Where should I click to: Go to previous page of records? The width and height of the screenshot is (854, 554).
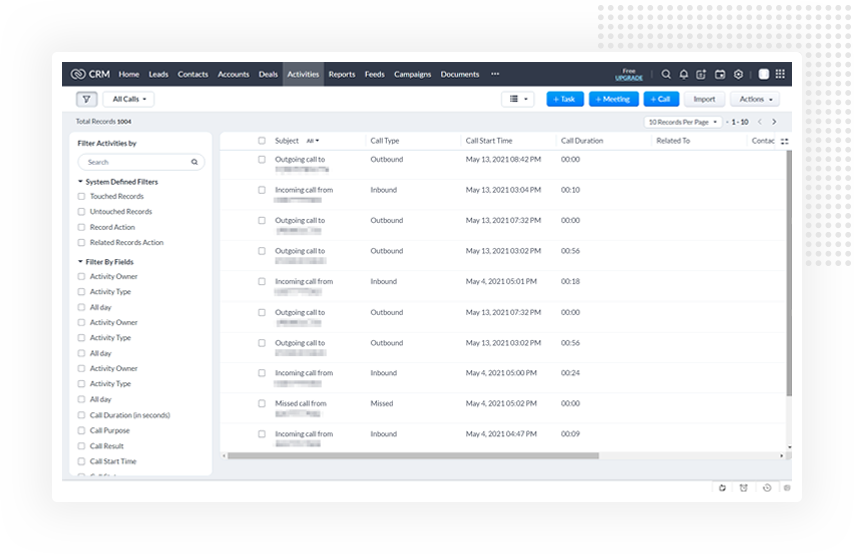tap(760, 122)
